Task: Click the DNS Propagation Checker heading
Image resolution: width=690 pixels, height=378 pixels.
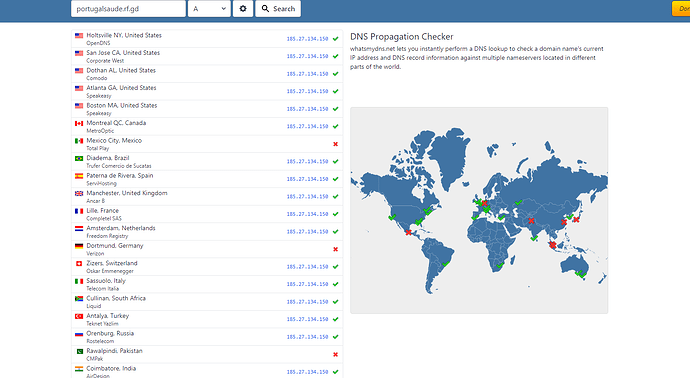Action: [x=401, y=37]
